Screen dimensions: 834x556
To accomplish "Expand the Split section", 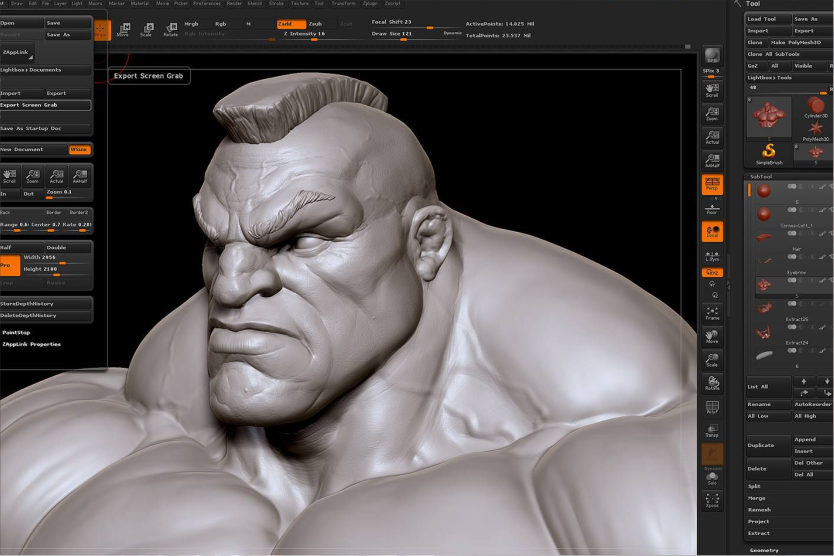I will 754,486.
